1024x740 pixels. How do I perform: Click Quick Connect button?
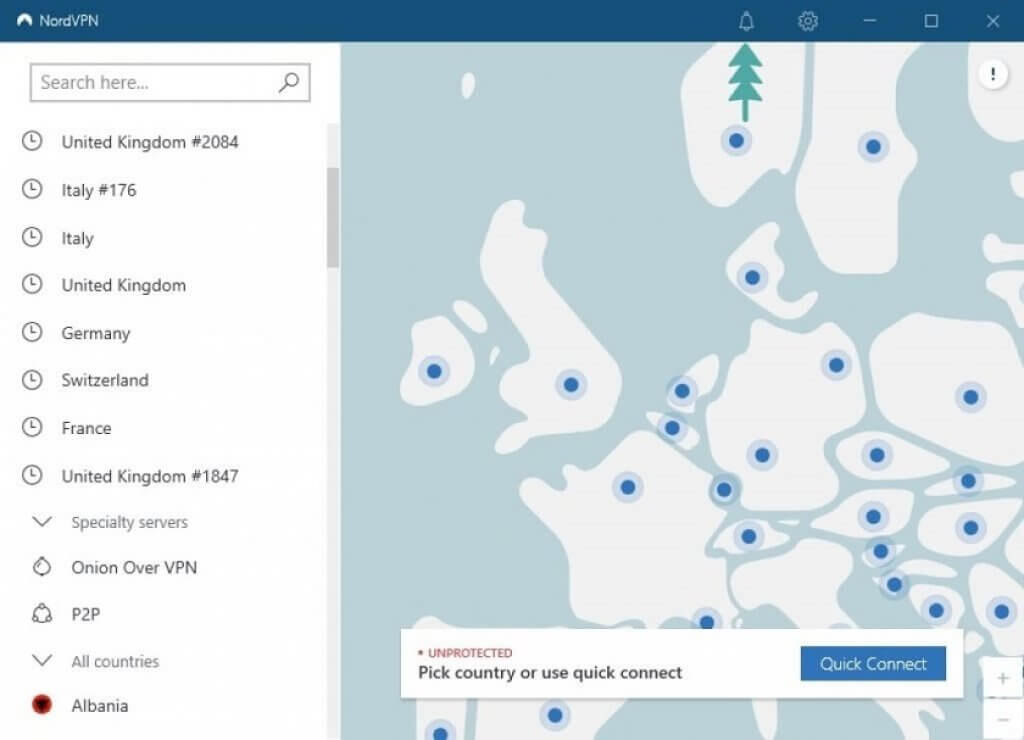872,664
